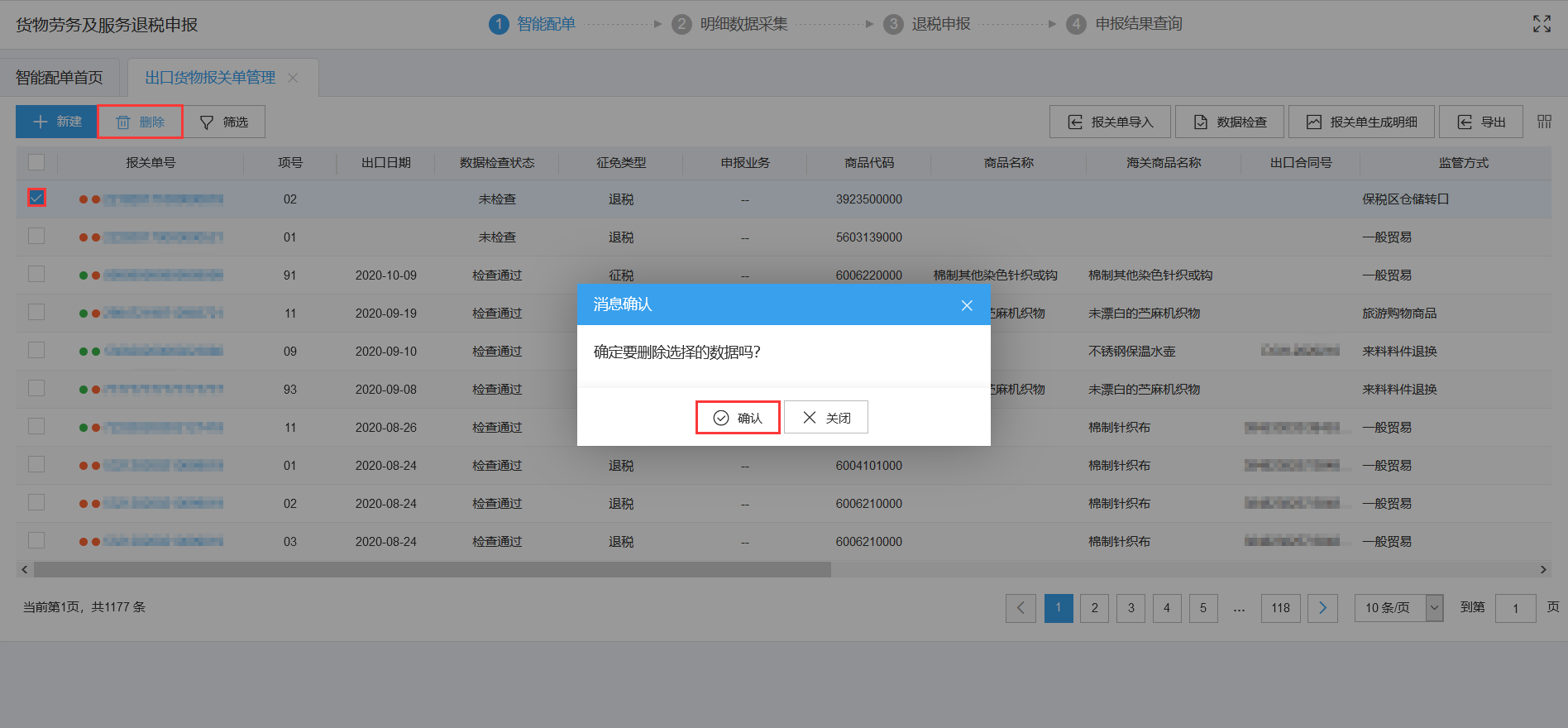The height and width of the screenshot is (728, 1568).
Task: Jump to page 5
Action: [x=1203, y=608]
